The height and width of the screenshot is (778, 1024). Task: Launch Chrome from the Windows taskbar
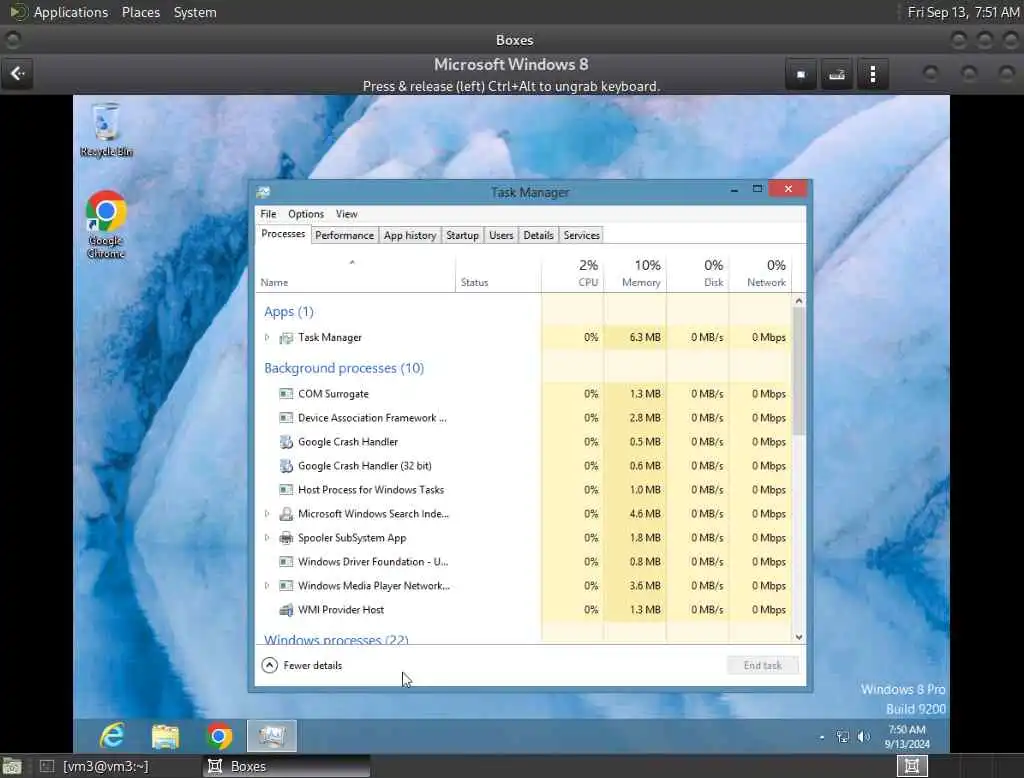tap(219, 736)
